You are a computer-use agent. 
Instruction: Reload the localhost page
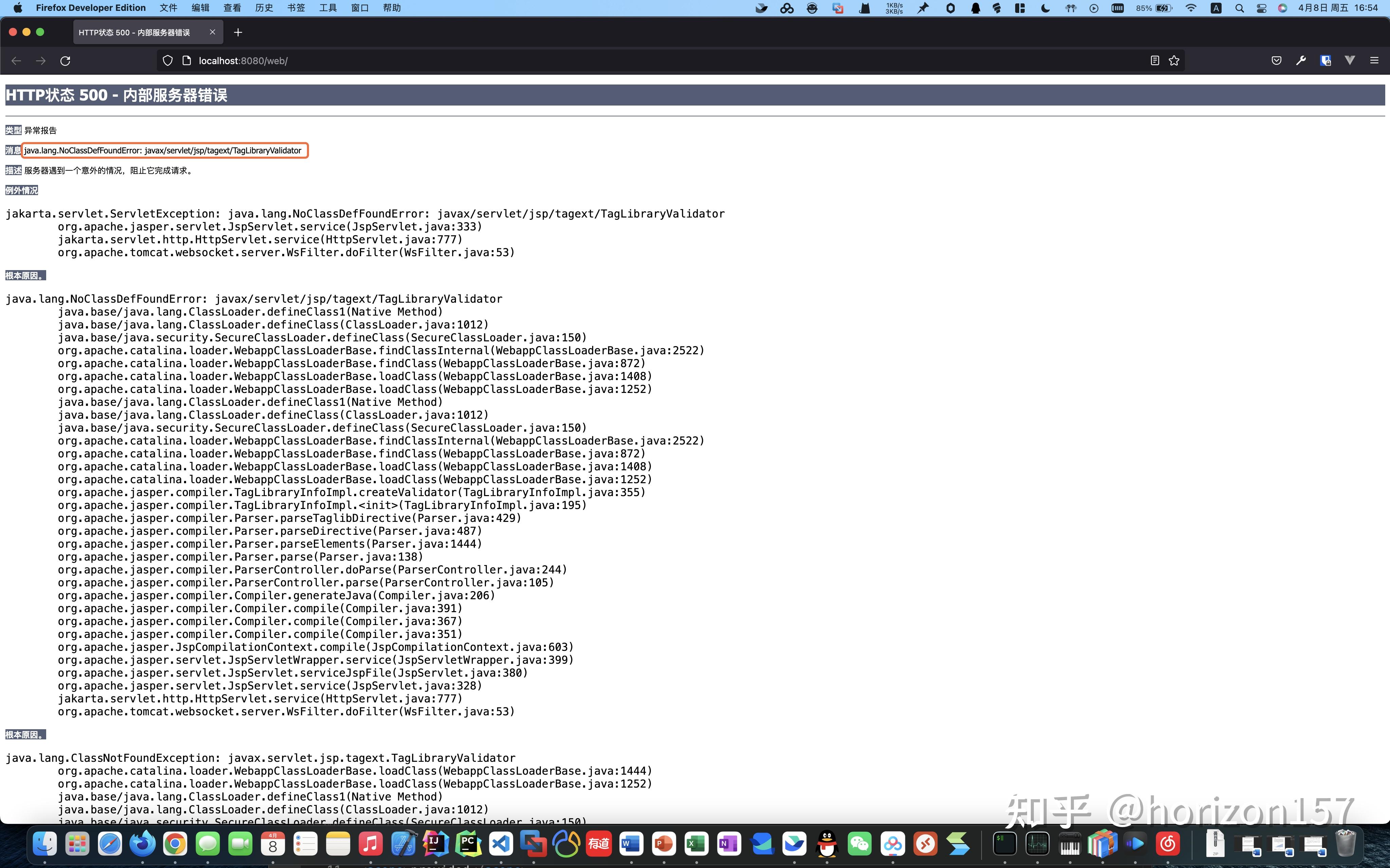66,61
